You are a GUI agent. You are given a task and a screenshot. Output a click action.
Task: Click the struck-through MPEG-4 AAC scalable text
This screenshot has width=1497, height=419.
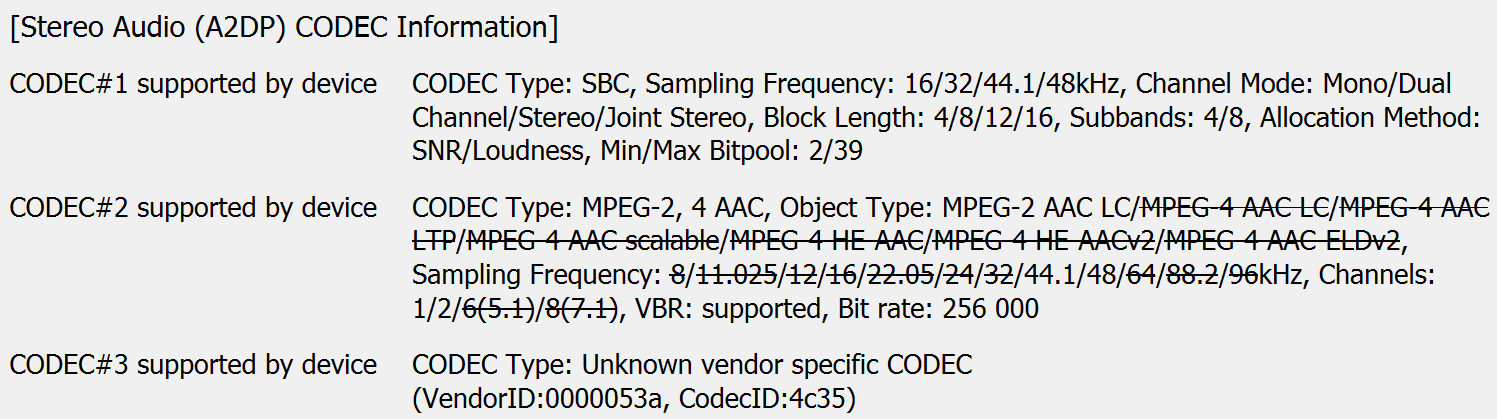592,243
